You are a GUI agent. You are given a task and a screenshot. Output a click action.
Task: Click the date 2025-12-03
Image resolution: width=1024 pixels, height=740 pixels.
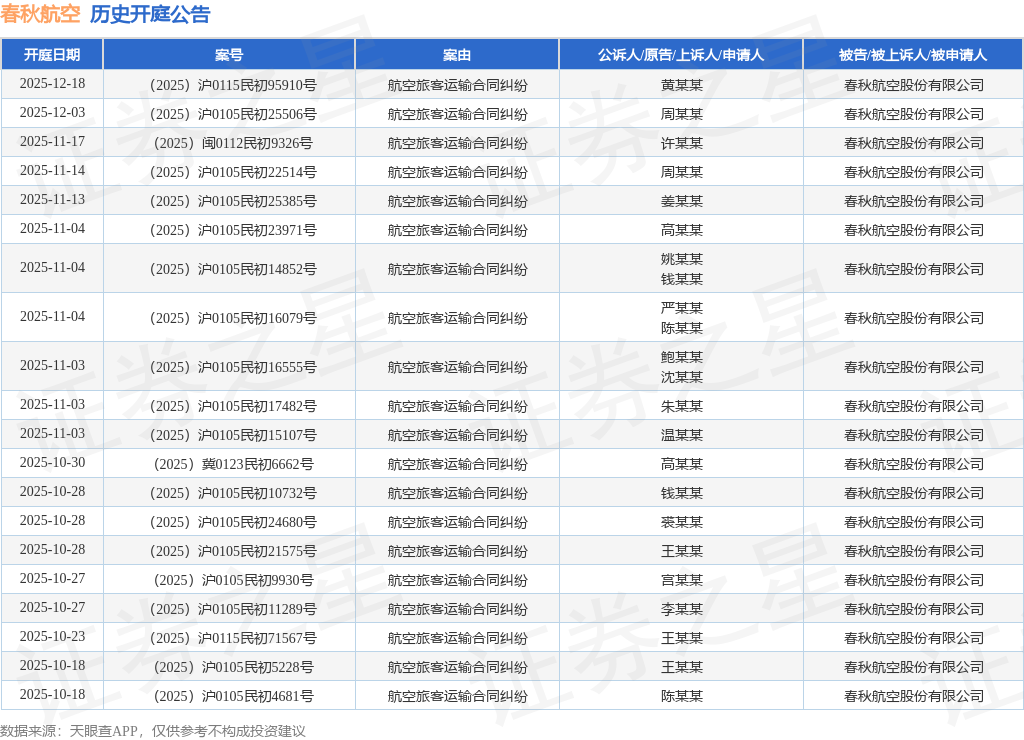52,112
